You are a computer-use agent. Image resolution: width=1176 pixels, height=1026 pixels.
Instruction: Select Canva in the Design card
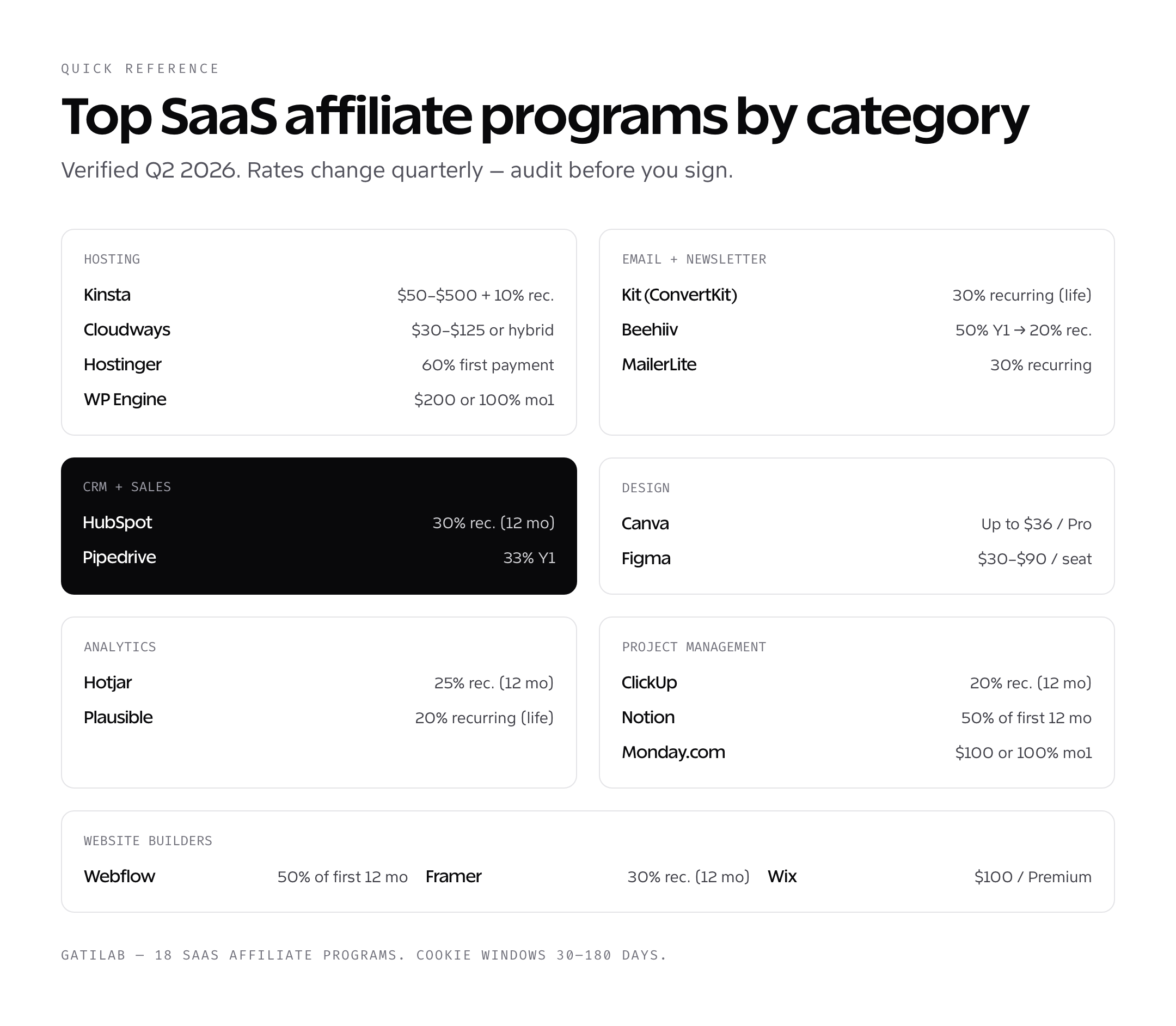point(646,524)
